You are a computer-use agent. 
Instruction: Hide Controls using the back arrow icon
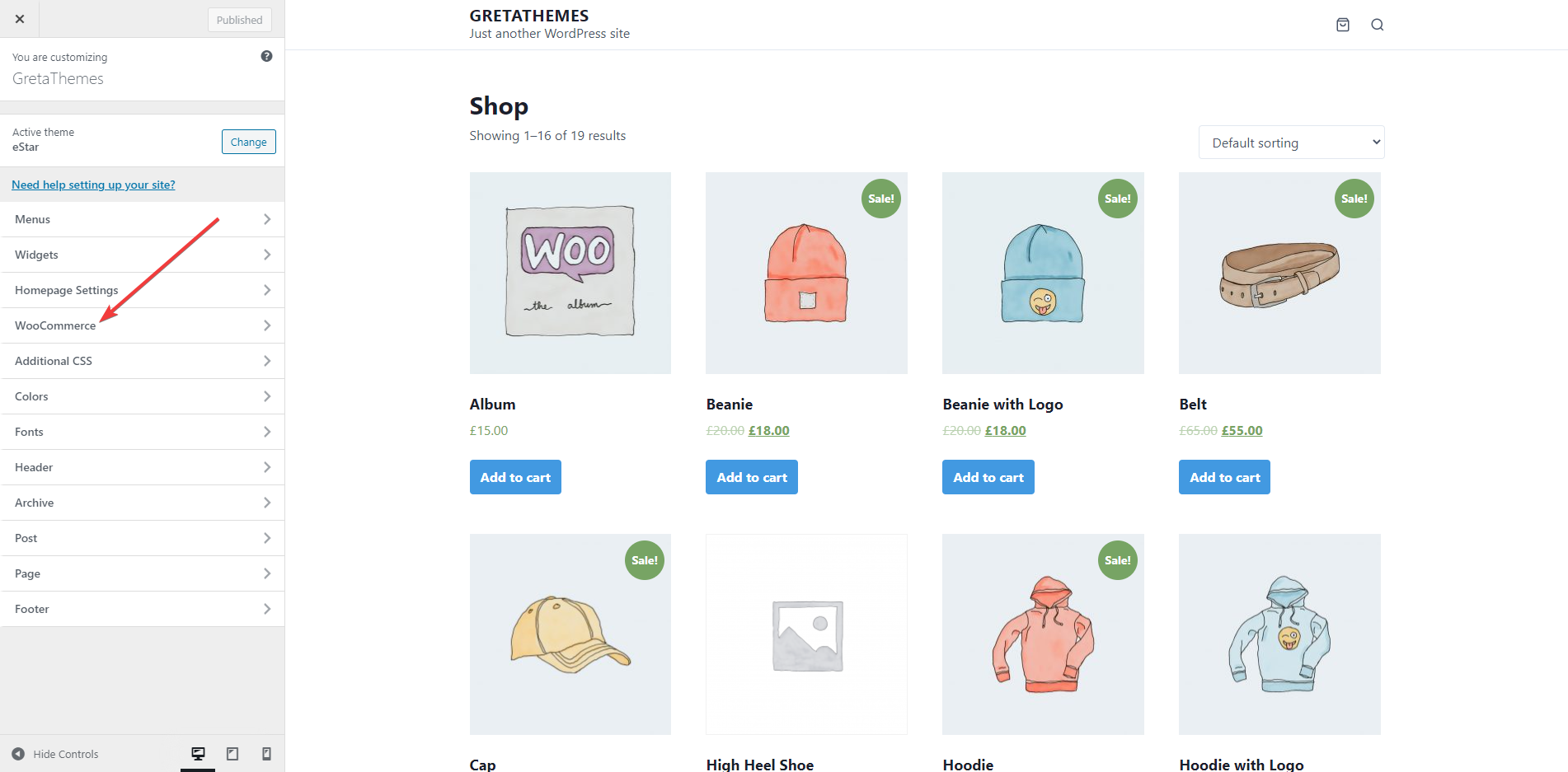(x=19, y=753)
